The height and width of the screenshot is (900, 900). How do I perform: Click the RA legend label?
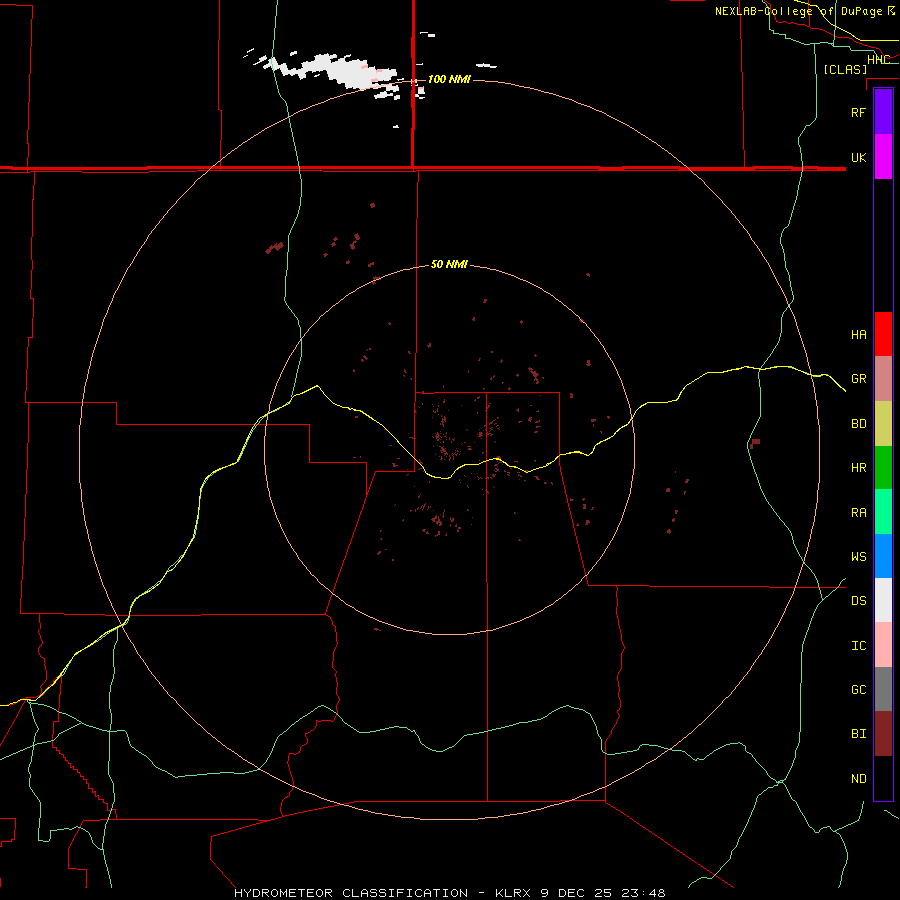click(858, 513)
